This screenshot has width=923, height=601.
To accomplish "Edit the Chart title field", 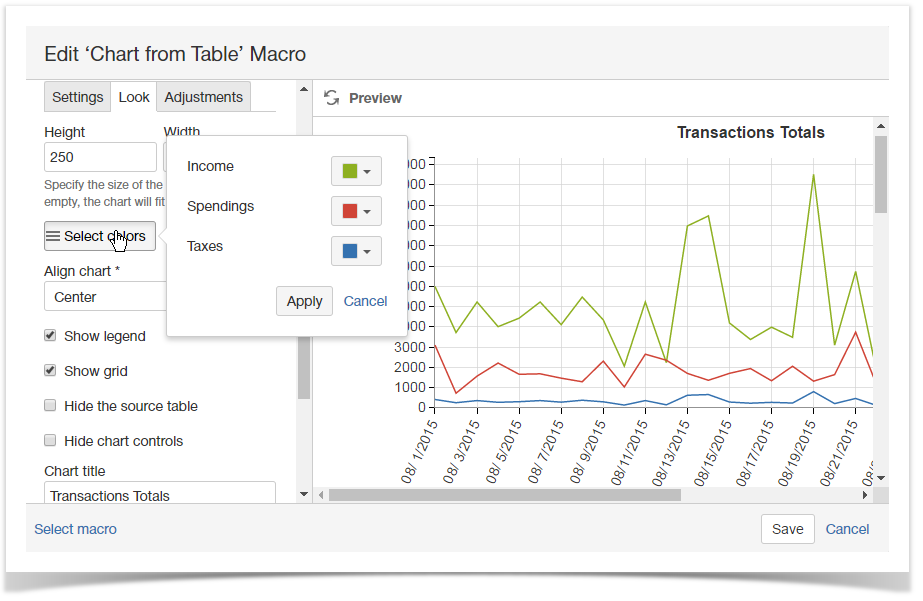I will point(160,493).
